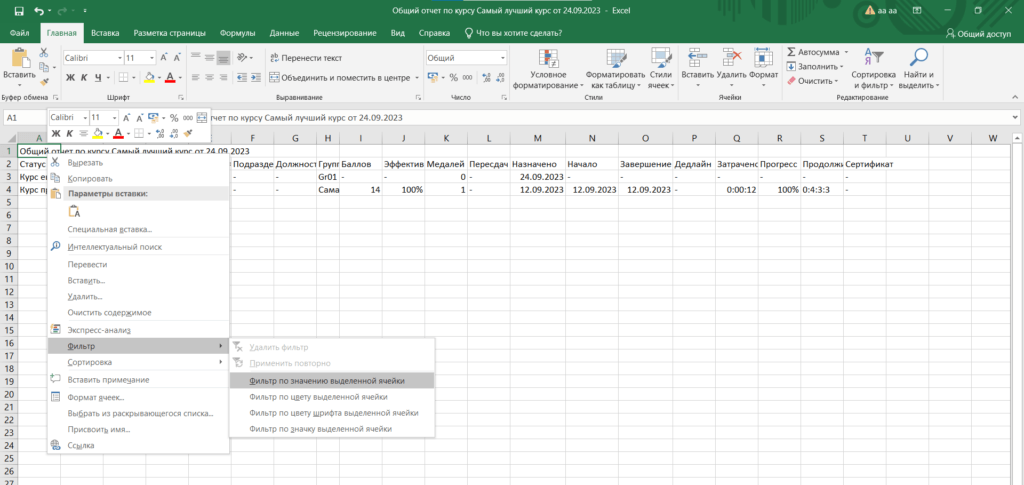Click the Undo arrow in title bar
Screen dimensions: 1024x485
tap(39, 11)
